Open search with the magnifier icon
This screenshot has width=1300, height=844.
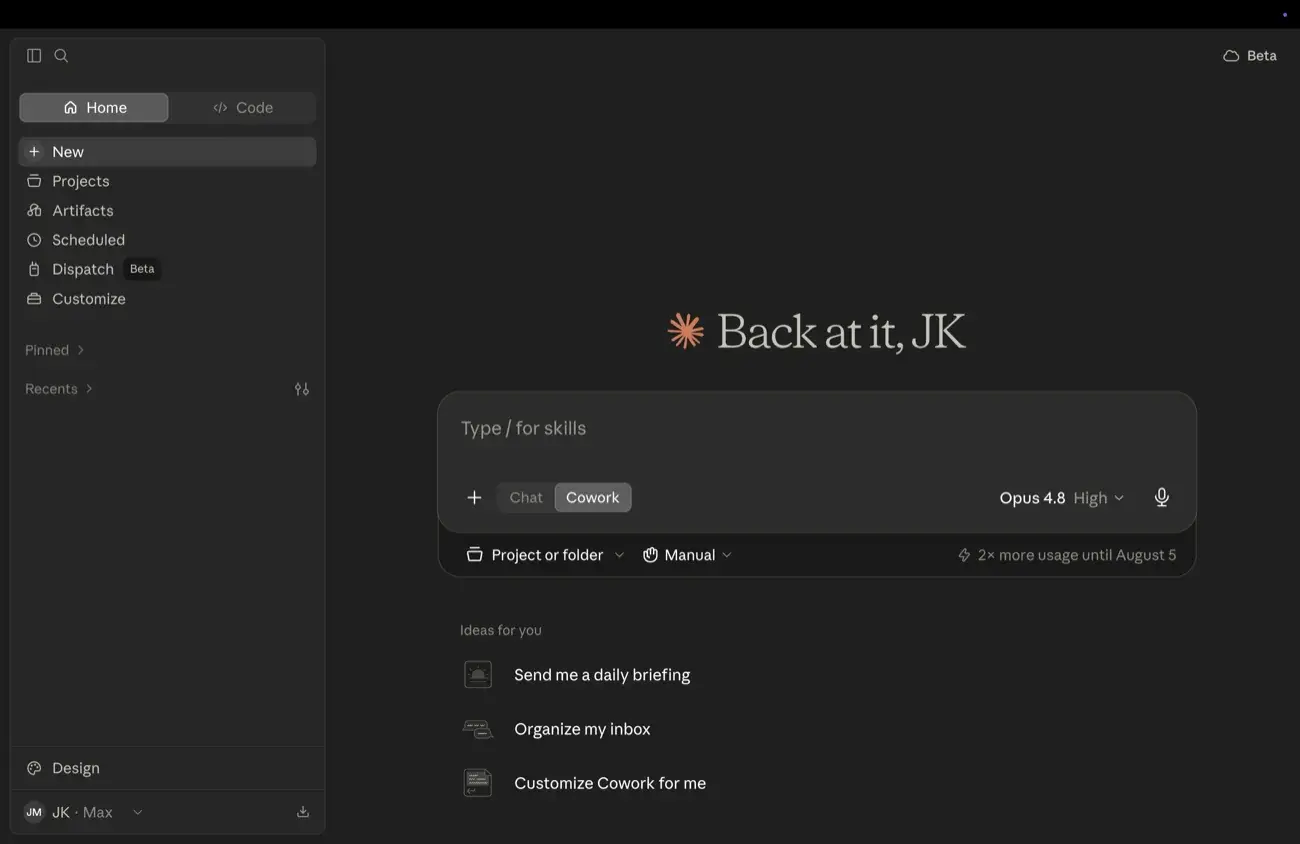point(61,56)
